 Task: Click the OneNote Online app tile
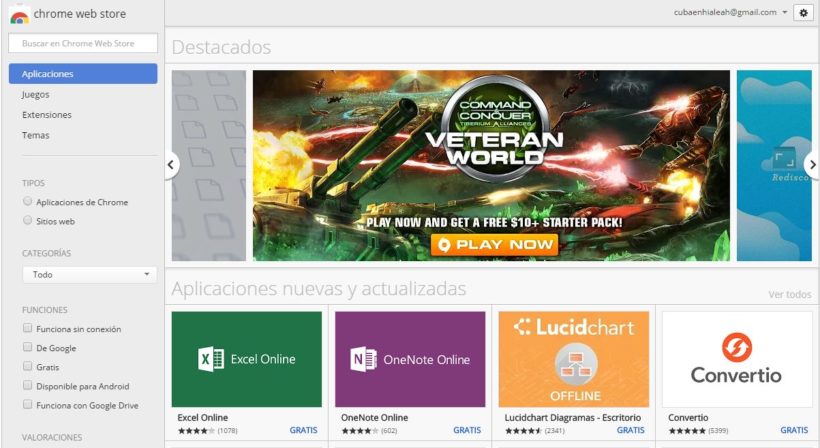(x=410, y=359)
